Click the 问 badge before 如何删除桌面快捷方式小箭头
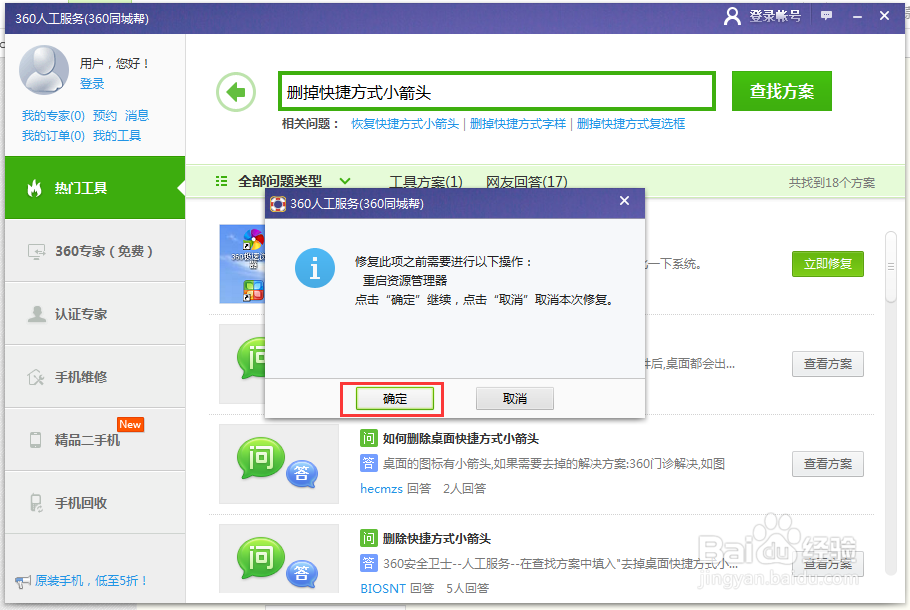Screen dimensions: 910x610 coord(369,438)
